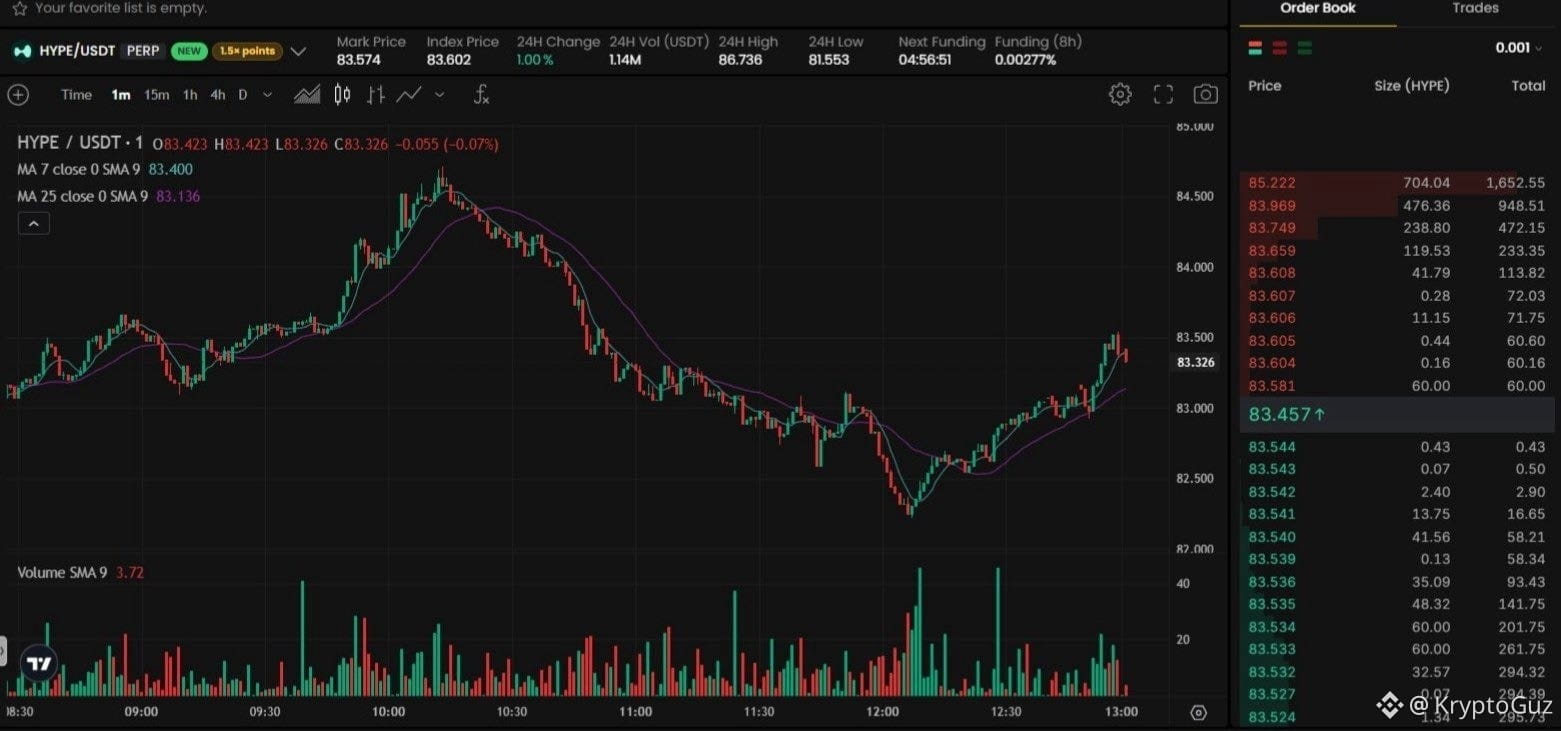Take a chart snapshot with camera icon
The width and height of the screenshot is (1561, 731).
[x=1206, y=95]
